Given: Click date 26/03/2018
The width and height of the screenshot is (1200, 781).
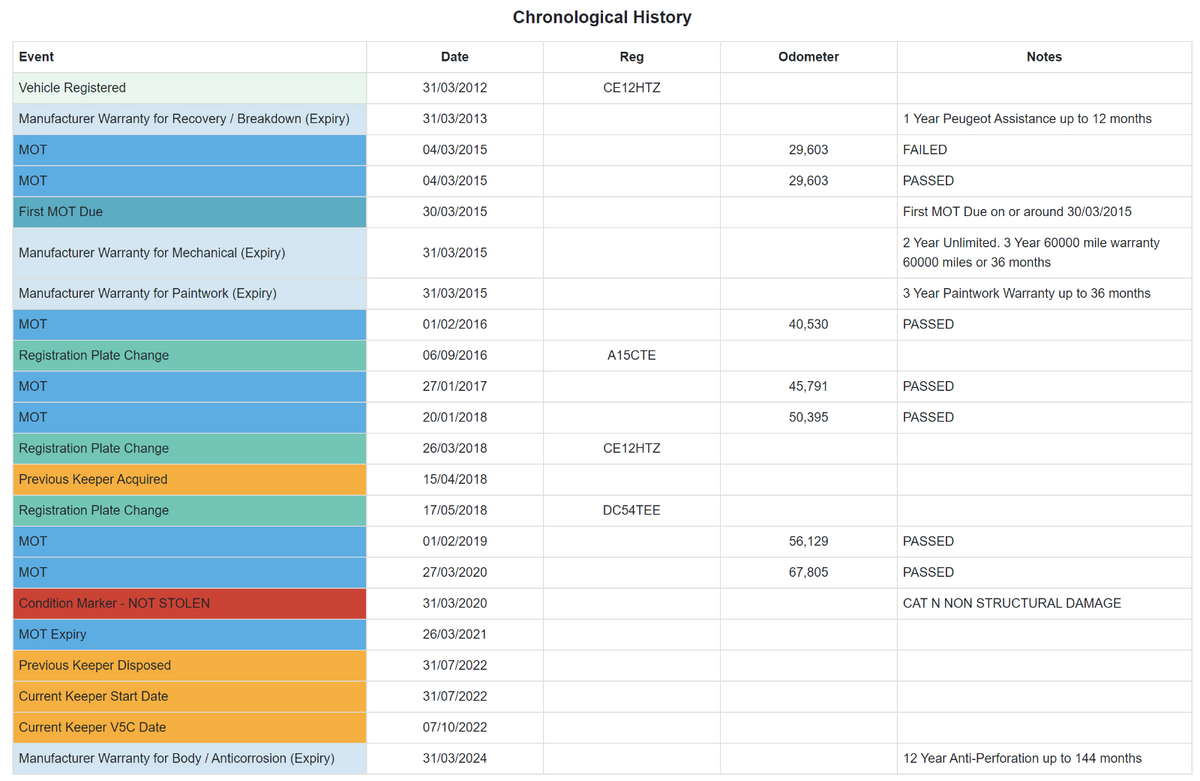Looking at the screenshot, I should (455, 449).
